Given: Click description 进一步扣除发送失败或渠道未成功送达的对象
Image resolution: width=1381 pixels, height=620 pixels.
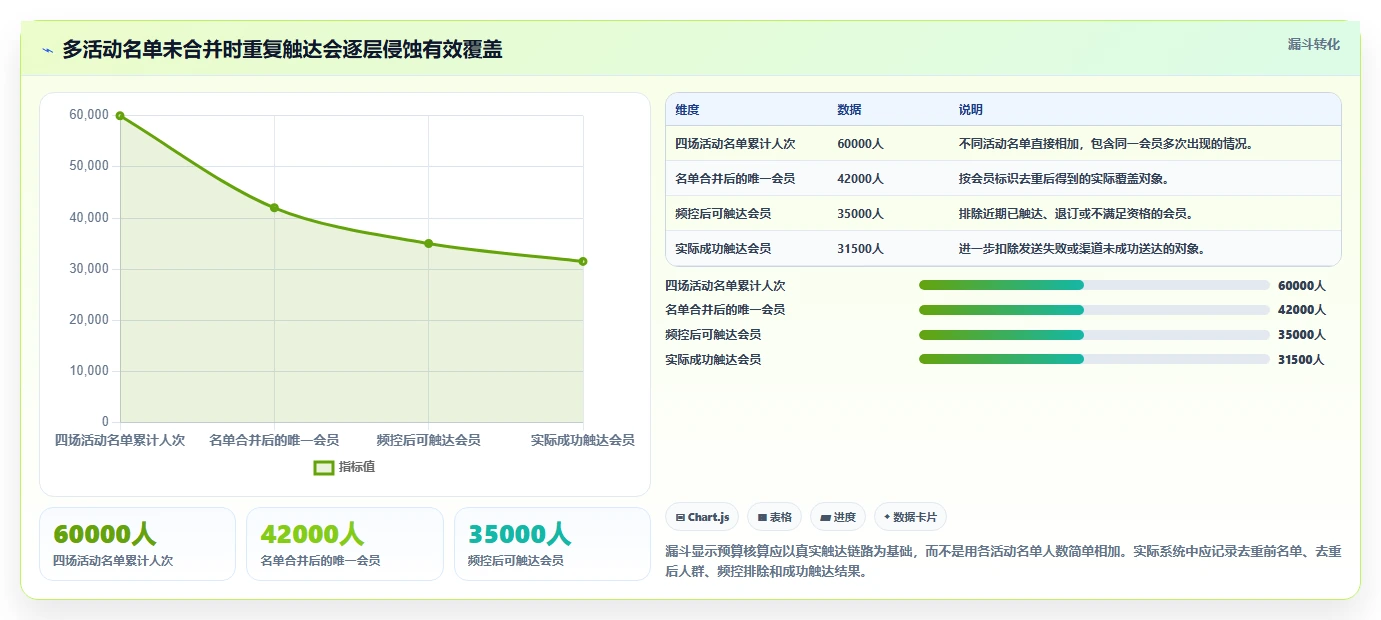Looking at the screenshot, I should point(1082,249).
